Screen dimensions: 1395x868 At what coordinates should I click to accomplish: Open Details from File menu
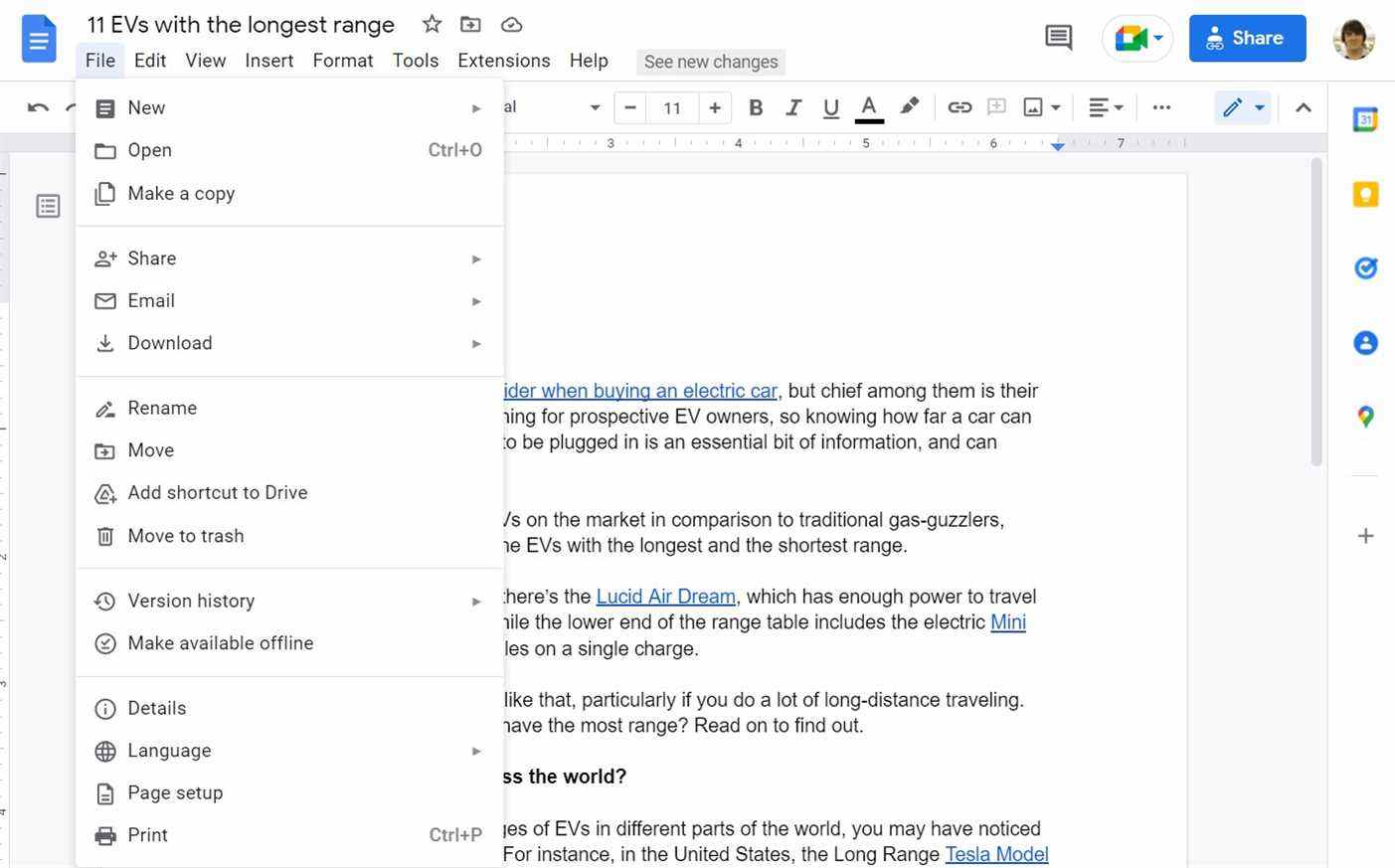pyautogui.click(x=289, y=708)
